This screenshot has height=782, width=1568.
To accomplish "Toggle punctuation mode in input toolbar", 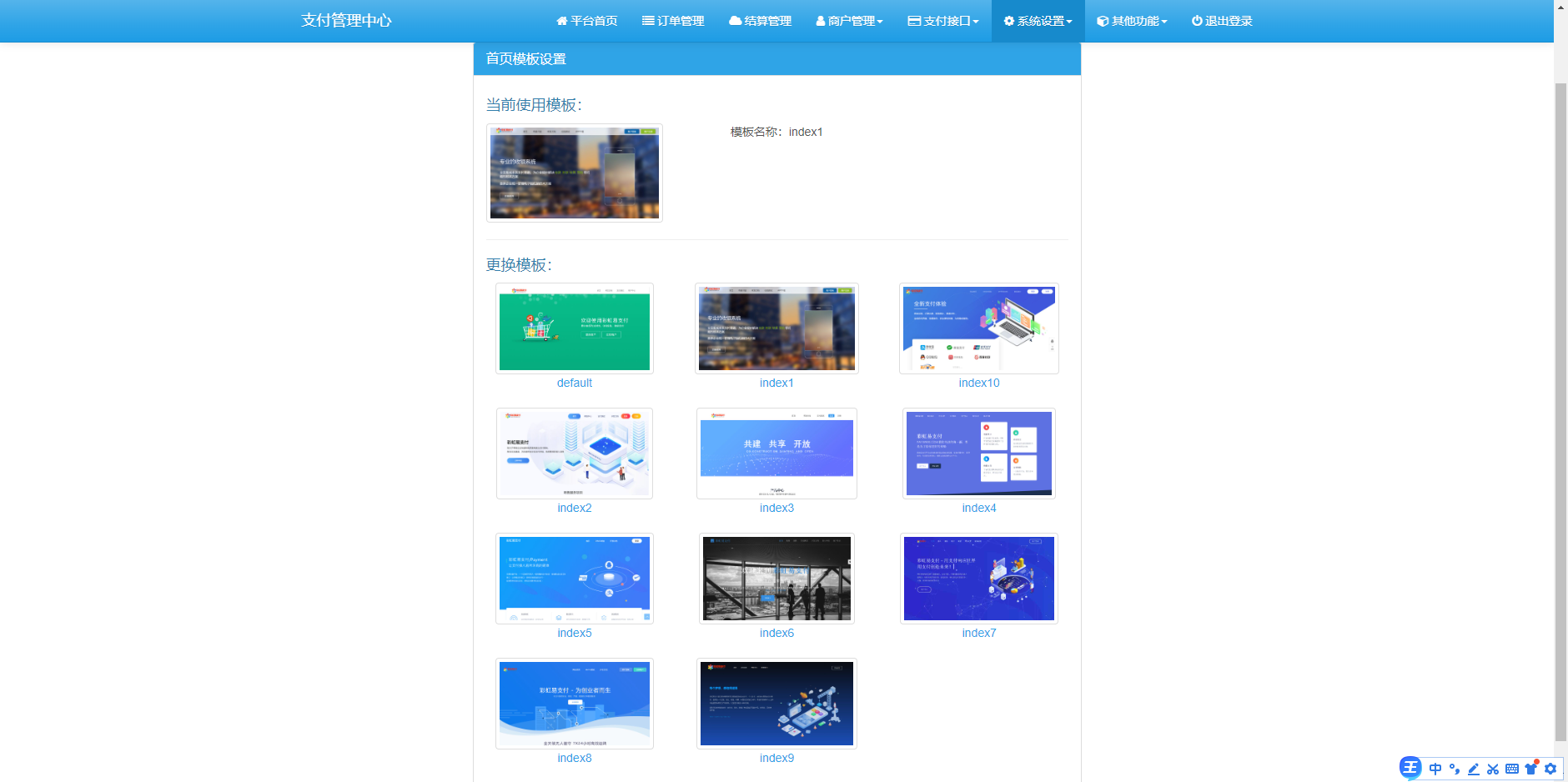I will (x=1454, y=769).
